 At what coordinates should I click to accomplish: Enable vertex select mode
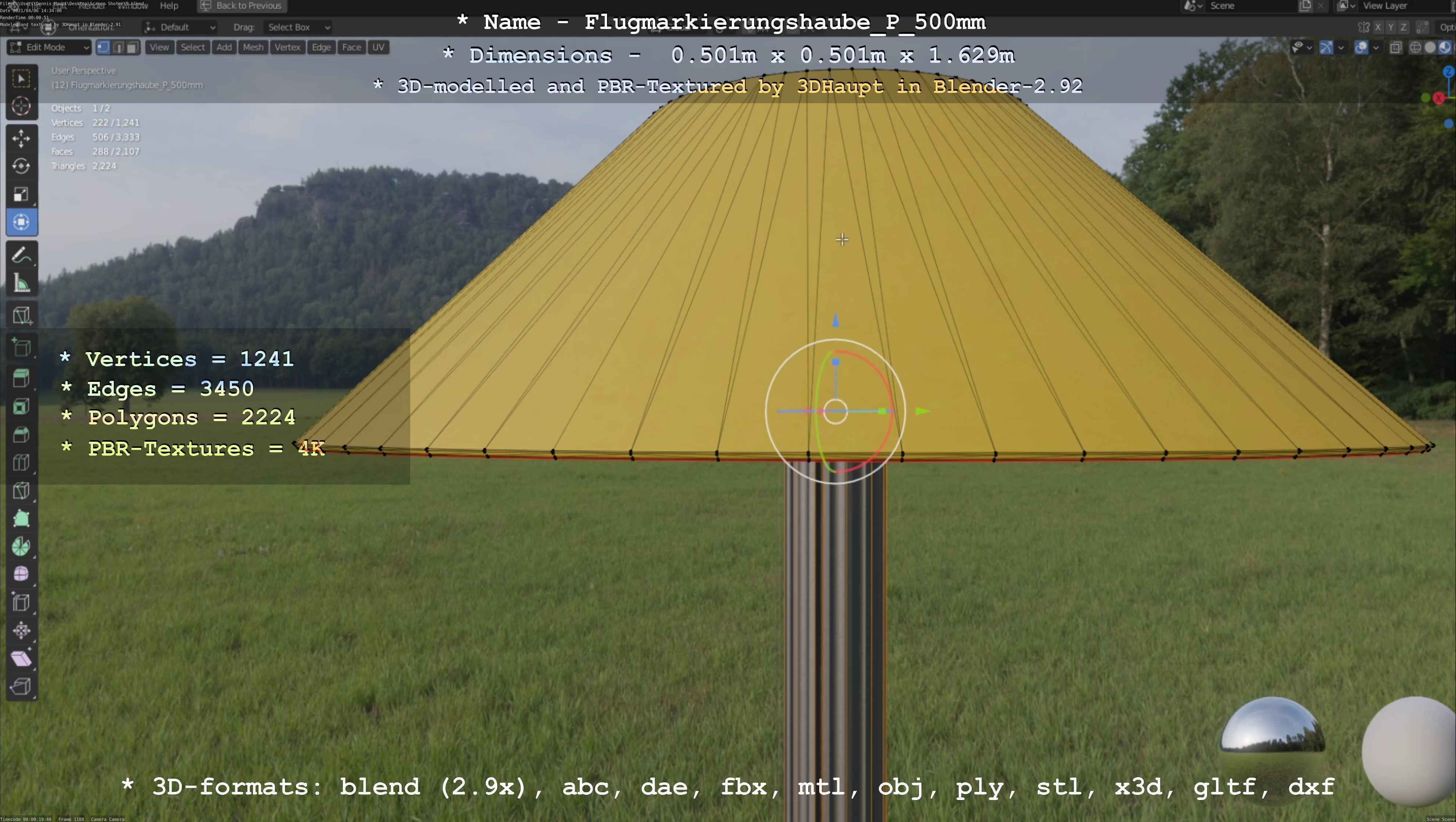click(104, 47)
